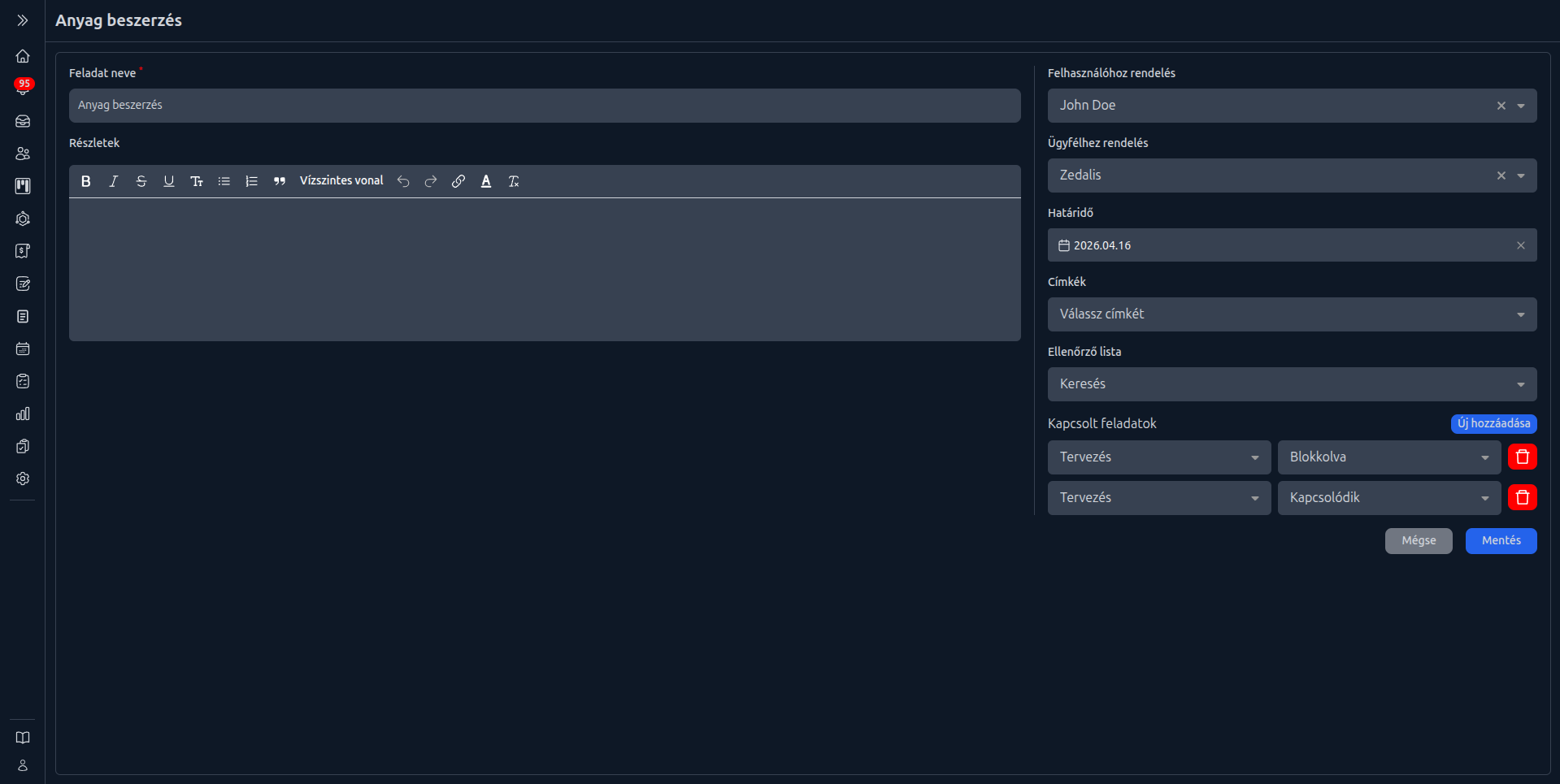
Task: Undo the last editor change
Action: (403, 181)
